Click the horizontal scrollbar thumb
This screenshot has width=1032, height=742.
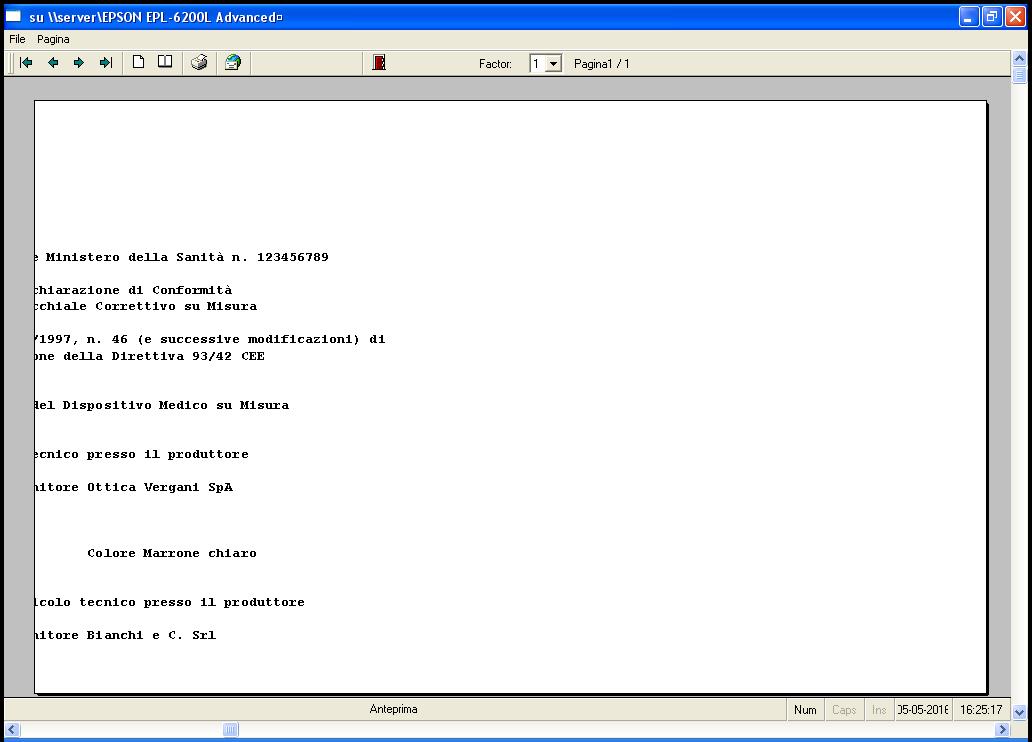[230, 729]
